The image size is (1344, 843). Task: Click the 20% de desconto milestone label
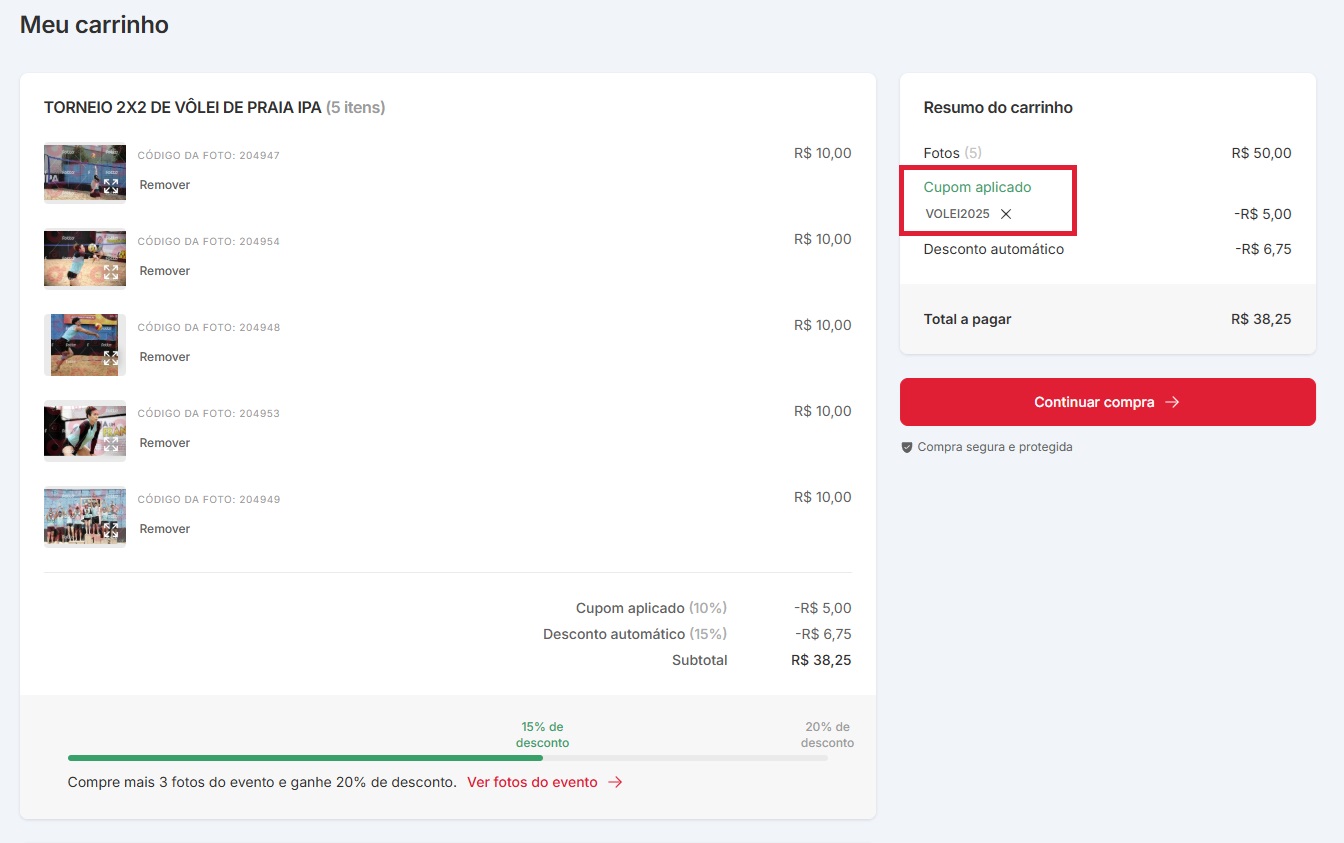(x=828, y=735)
